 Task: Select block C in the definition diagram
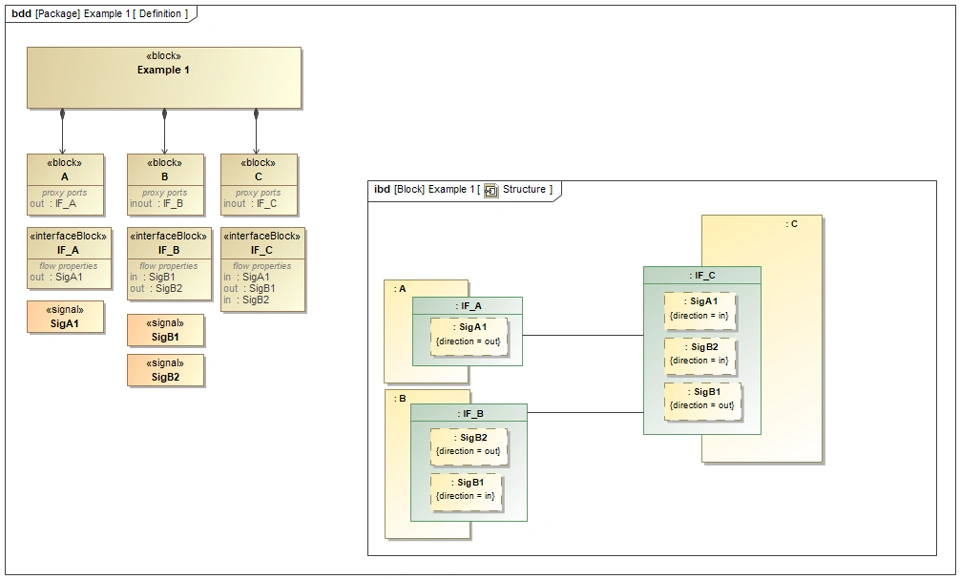[258, 184]
